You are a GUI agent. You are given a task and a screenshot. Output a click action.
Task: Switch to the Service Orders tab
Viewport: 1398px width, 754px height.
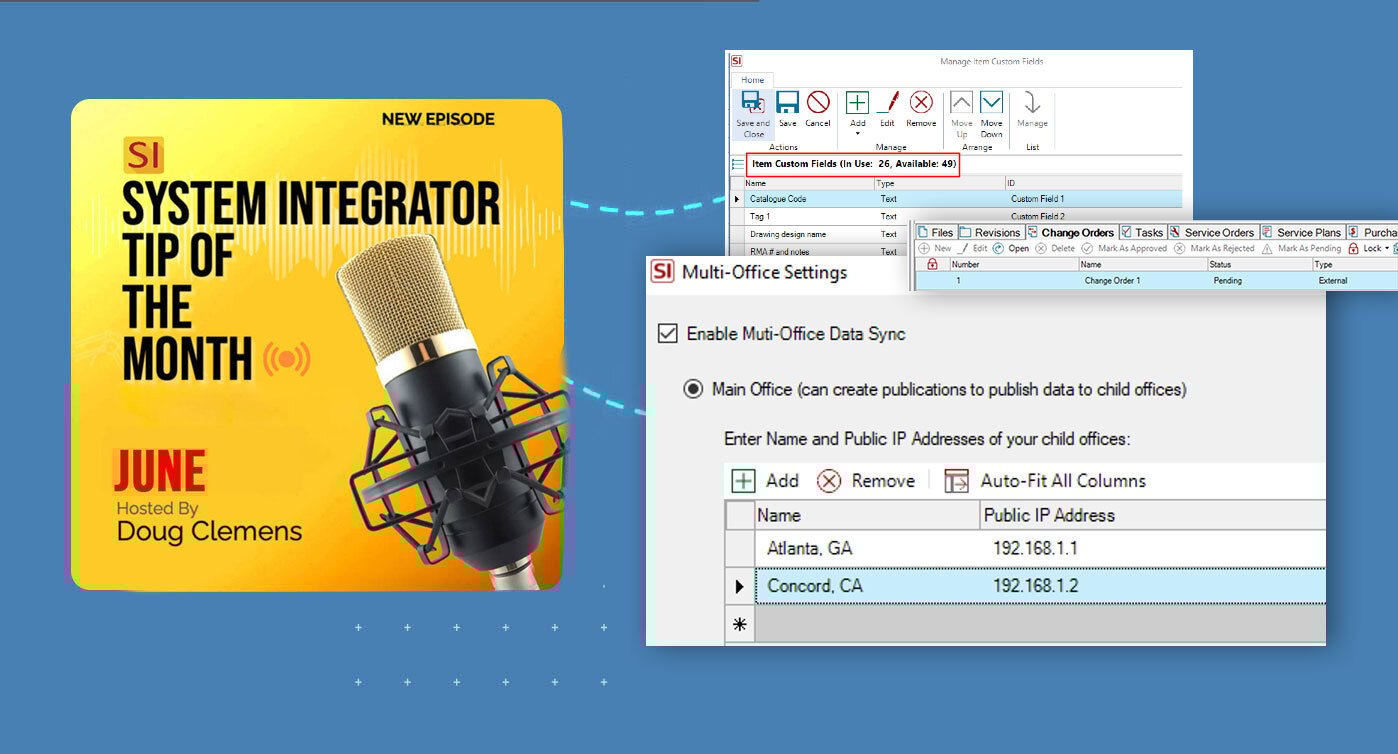click(x=1212, y=232)
